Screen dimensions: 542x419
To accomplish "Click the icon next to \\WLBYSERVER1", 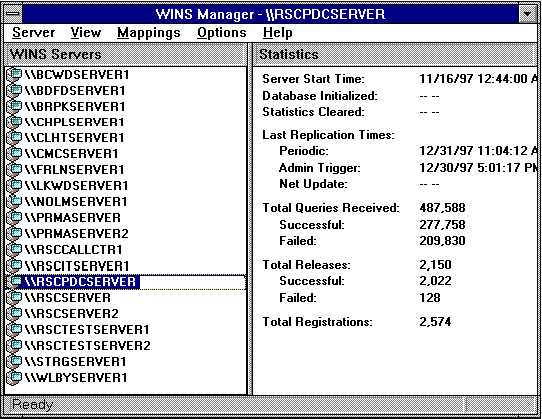I will click(15, 378).
